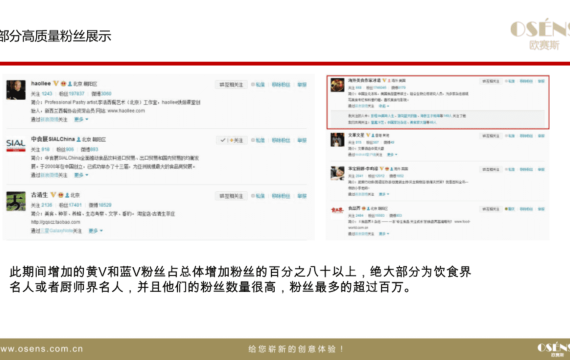
Task: Expand 更多 for third user in the right list
Action: [x=384, y=194]
